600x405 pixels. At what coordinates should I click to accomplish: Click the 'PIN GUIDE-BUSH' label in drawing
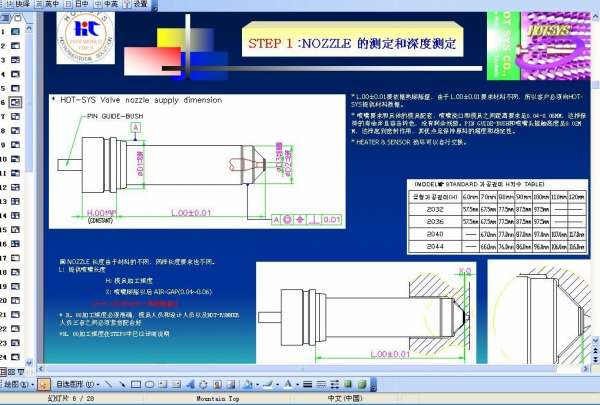point(115,116)
